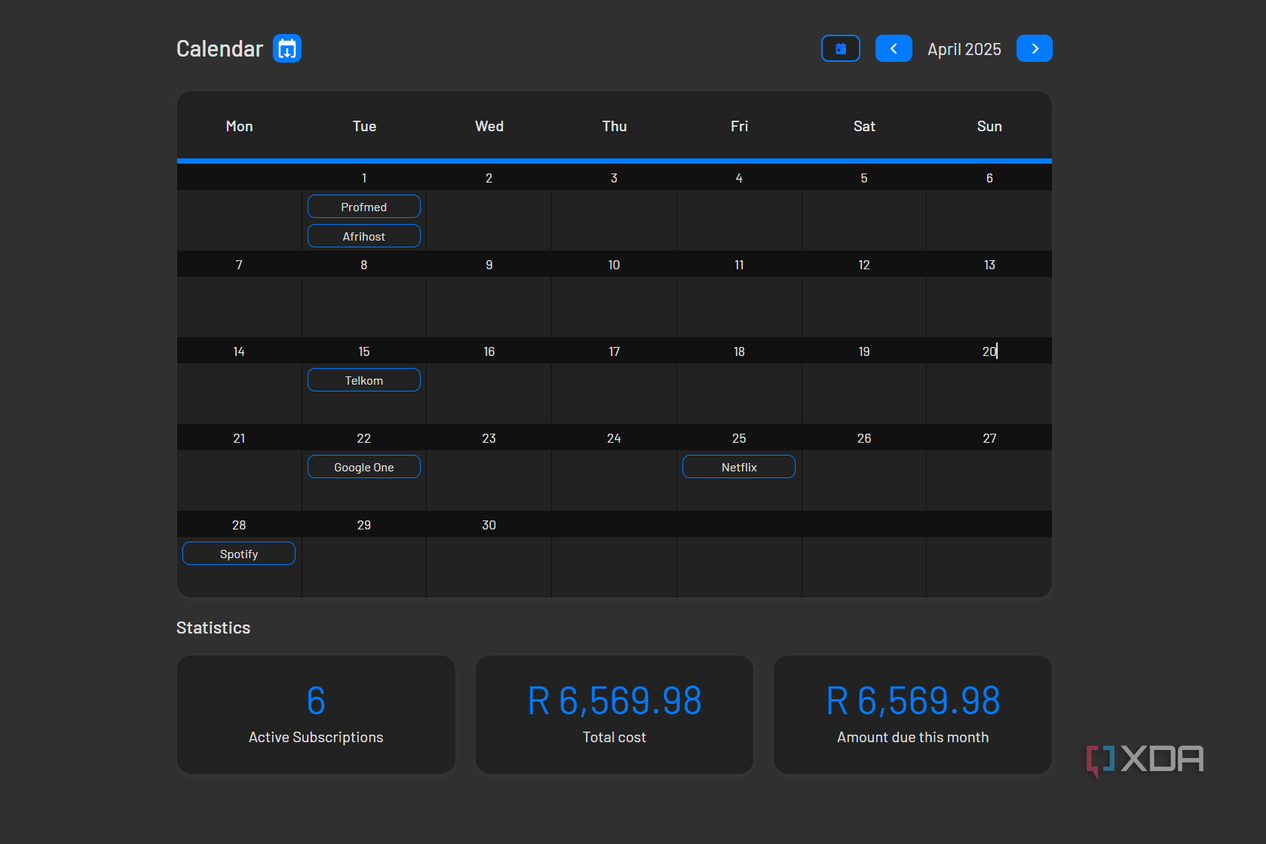Image resolution: width=1266 pixels, height=844 pixels.
Task: Click the day number 17
Action: pos(614,352)
